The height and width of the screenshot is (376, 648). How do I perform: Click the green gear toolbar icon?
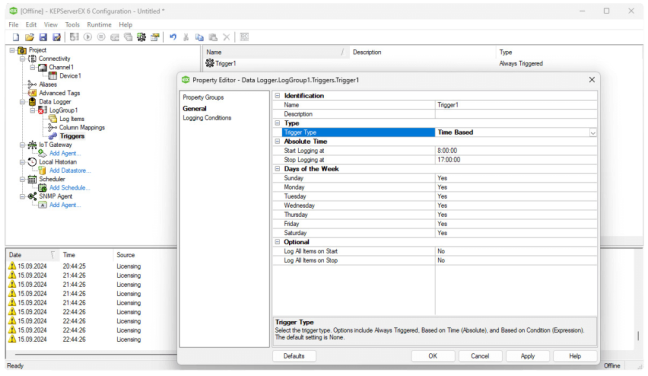click(141, 37)
